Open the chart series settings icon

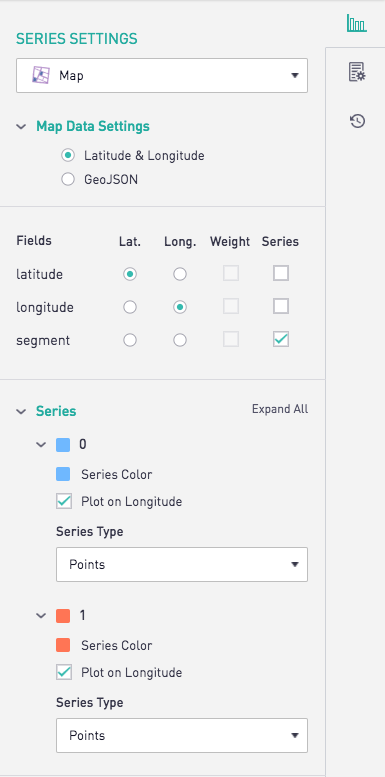pyautogui.click(x=357, y=23)
